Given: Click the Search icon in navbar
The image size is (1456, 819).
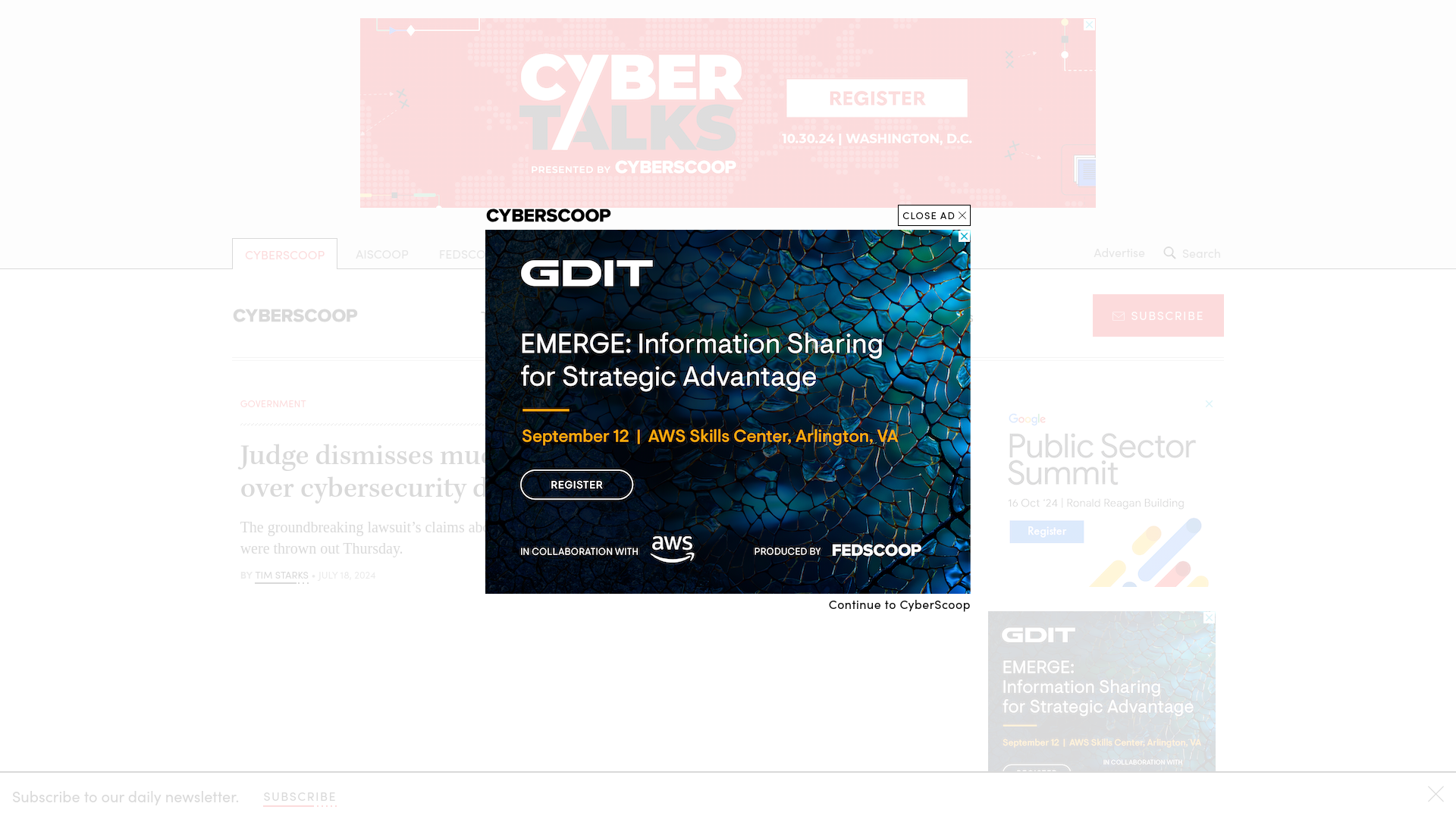Looking at the screenshot, I should tap(1169, 253).
